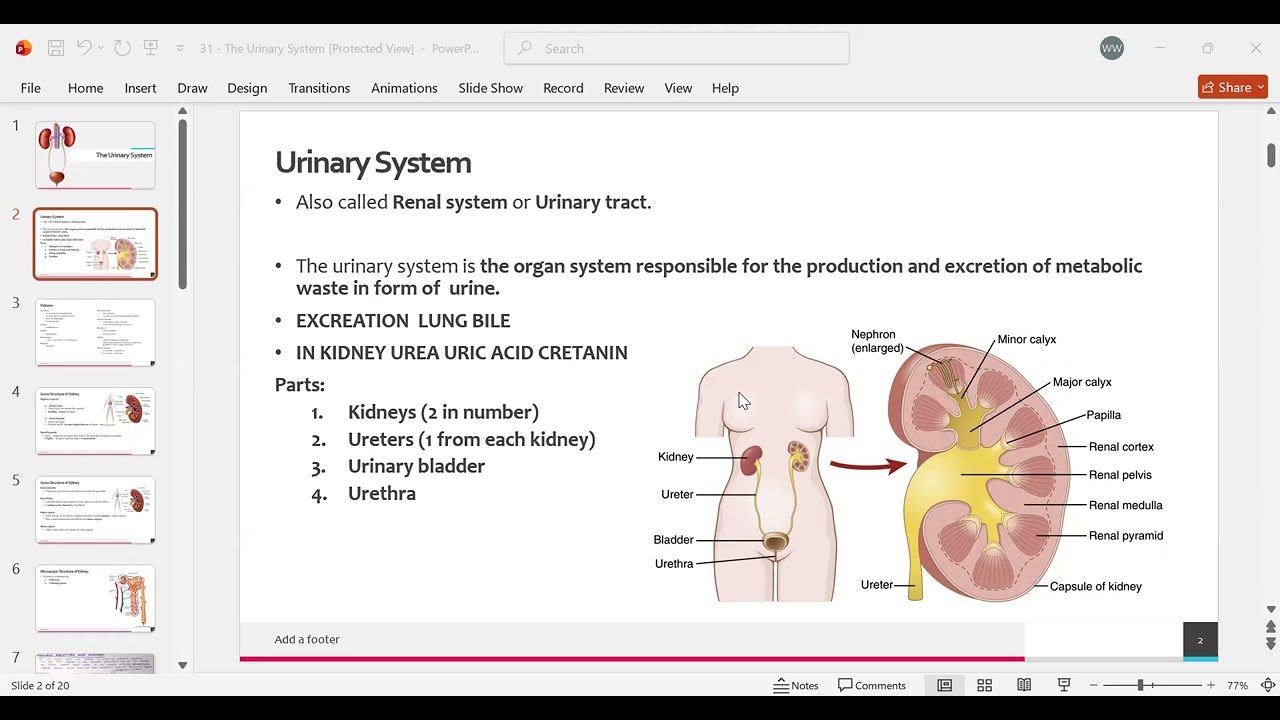1280x720 pixels.
Task: Select slide 4 thumbnail Gross Structure of Kidney
Action: coord(96,421)
